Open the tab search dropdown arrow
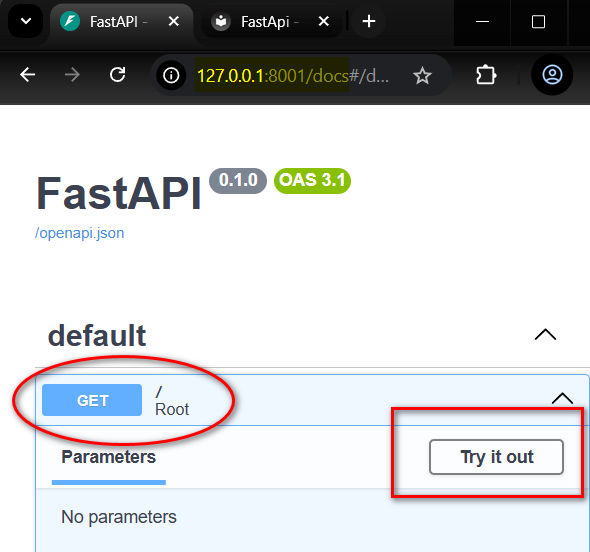Image resolution: width=590 pixels, height=552 pixels. click(26, 21)
